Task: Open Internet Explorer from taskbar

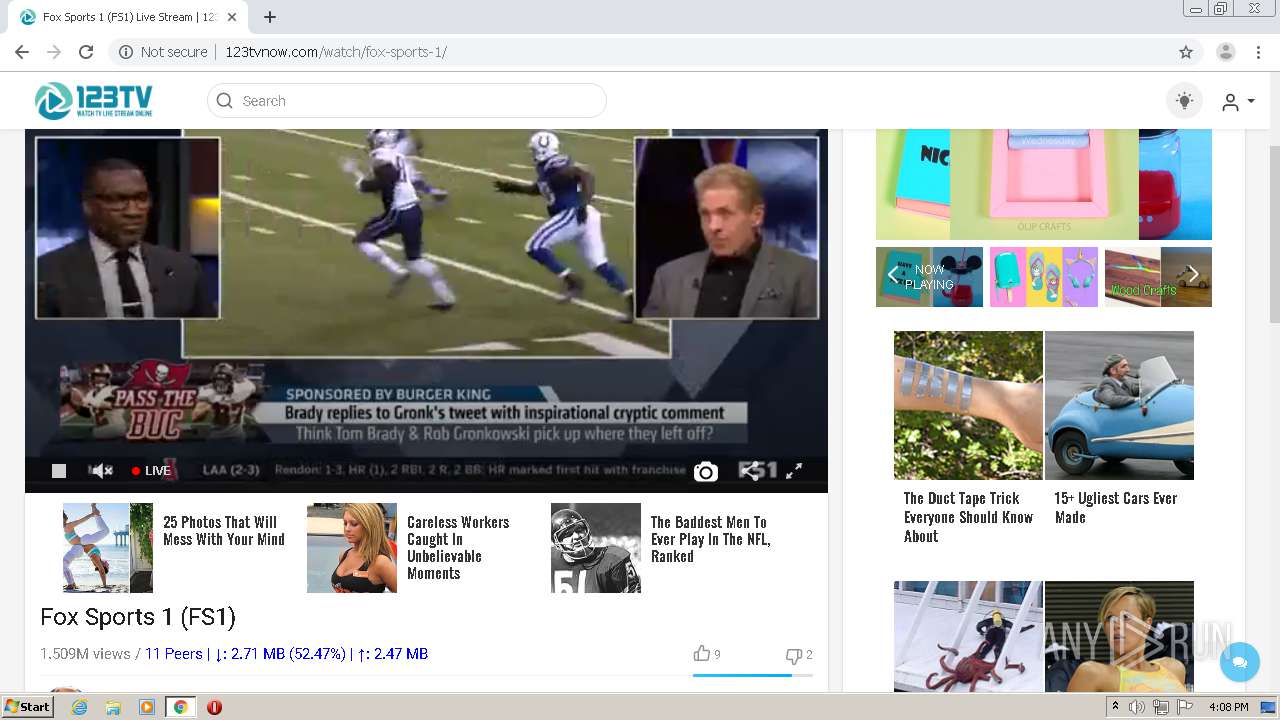Action: (x=79, y=707)
